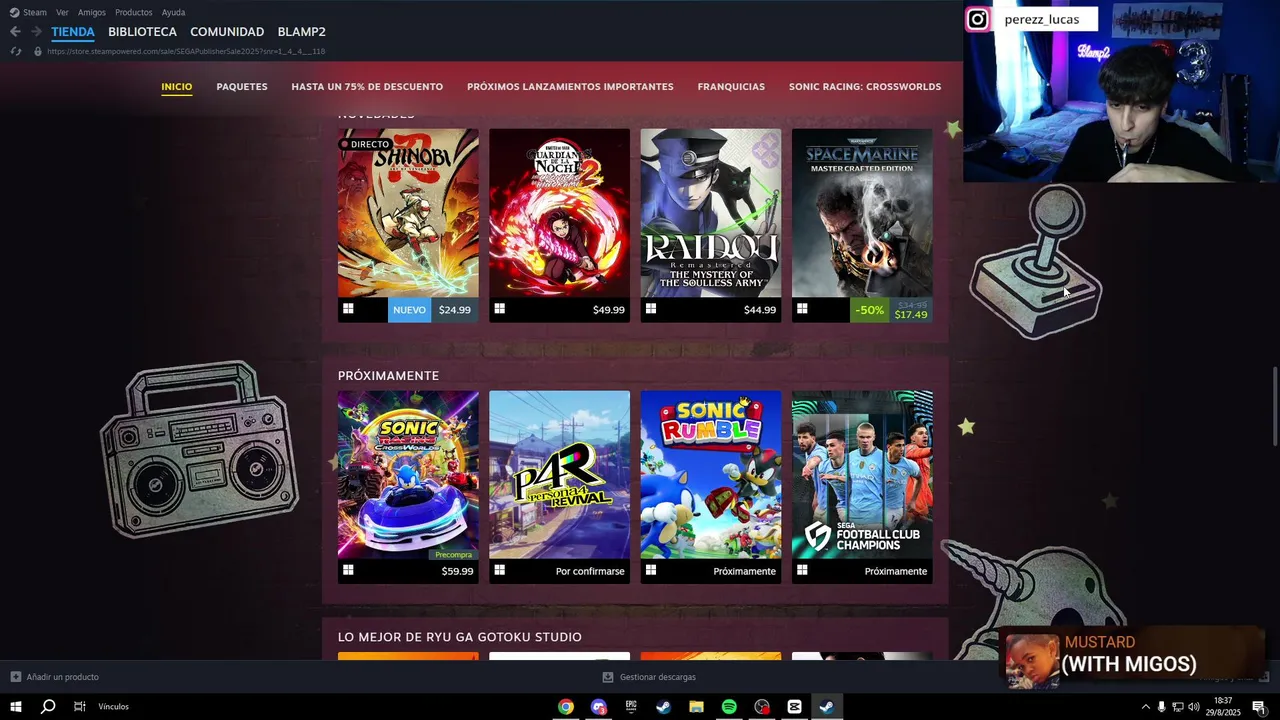1280x720 pixels.
Task: Click Por confirmarse under Persona 4 Revival
Action: click(x=590, y=571)
